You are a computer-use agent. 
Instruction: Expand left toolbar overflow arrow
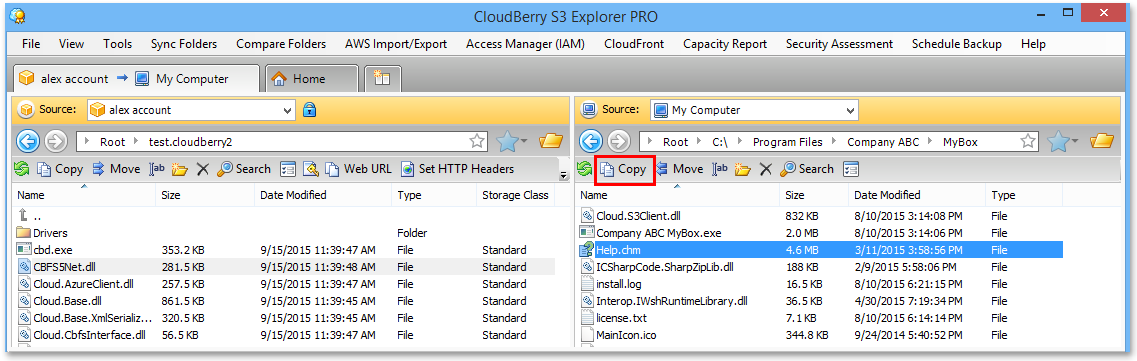tap(563, 175)
